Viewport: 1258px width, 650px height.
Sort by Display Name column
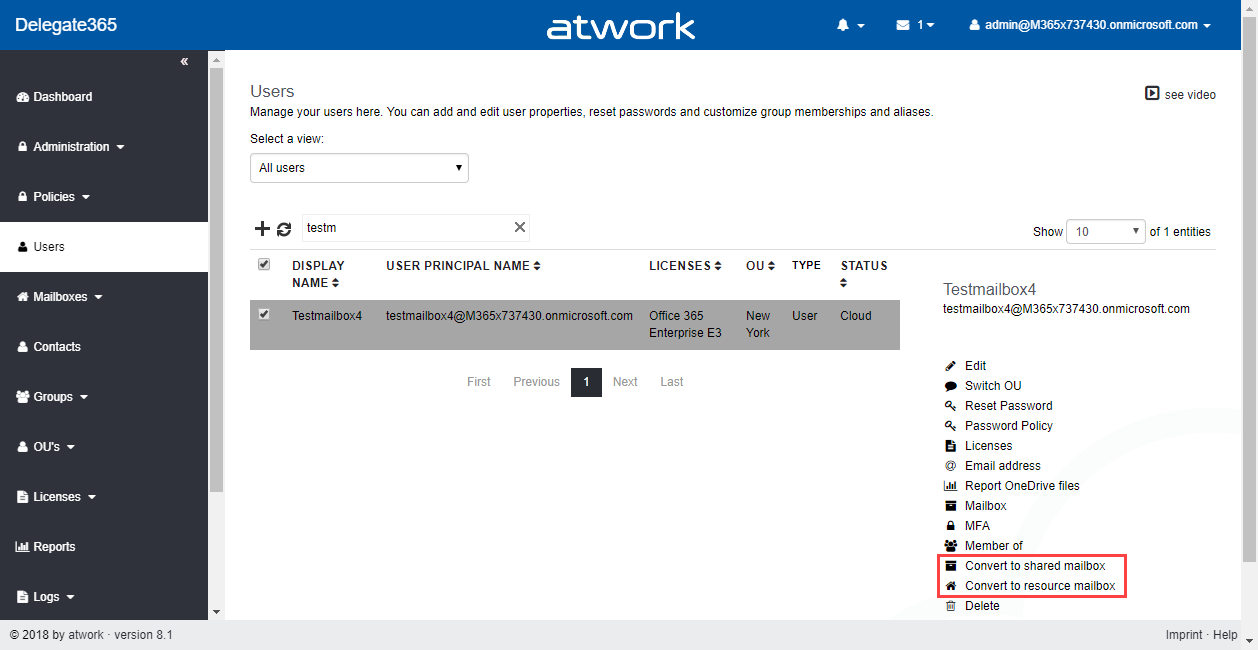(x=318, y=274)
